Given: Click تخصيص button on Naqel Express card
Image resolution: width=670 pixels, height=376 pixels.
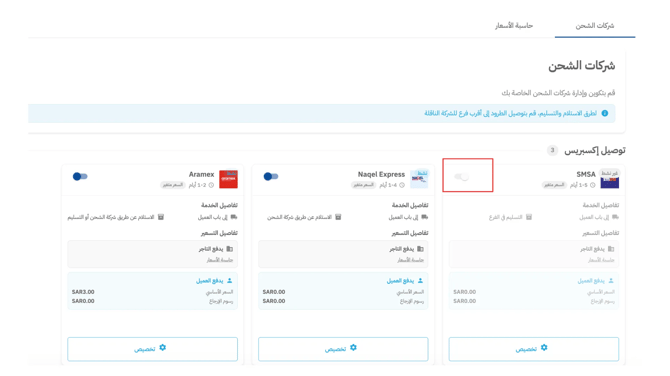Looking at the screenshot, I should point(343,349).
